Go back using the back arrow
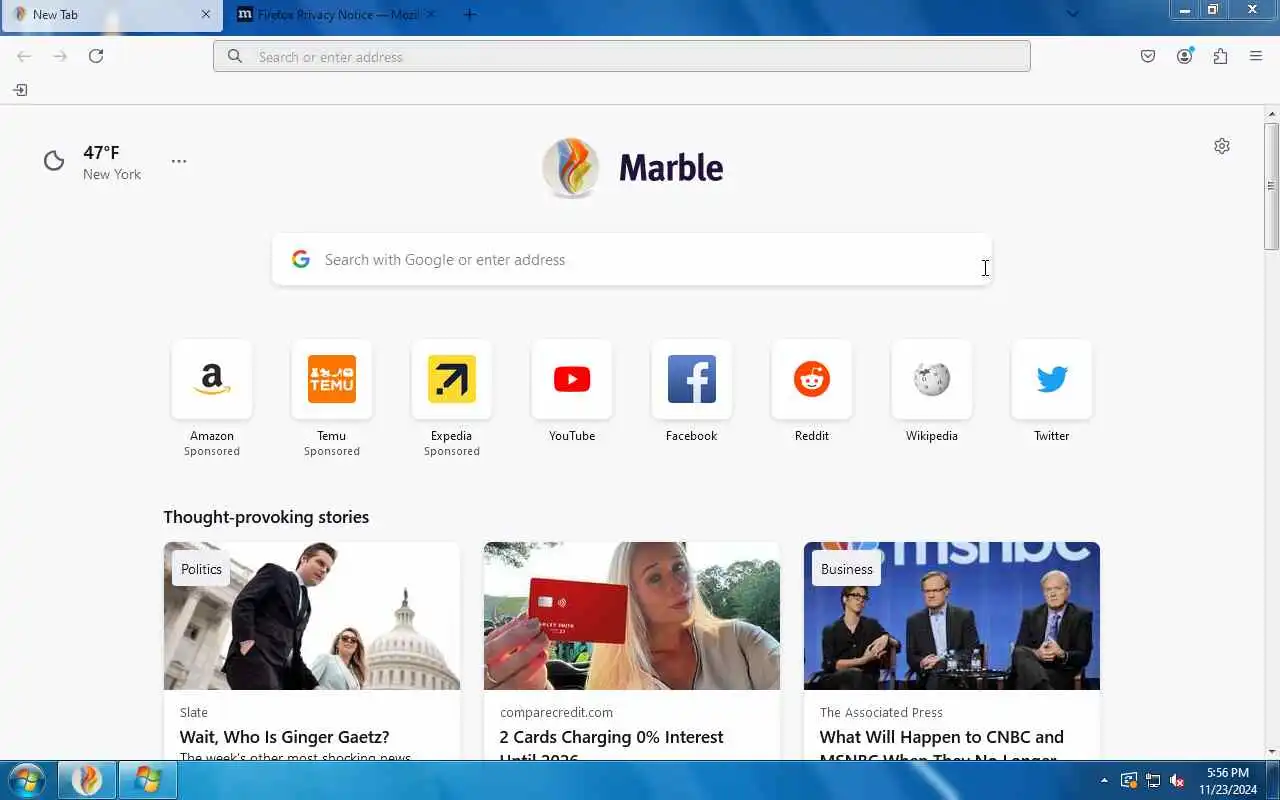Viewport: 1280px width, 800px height. pos(24,56)
